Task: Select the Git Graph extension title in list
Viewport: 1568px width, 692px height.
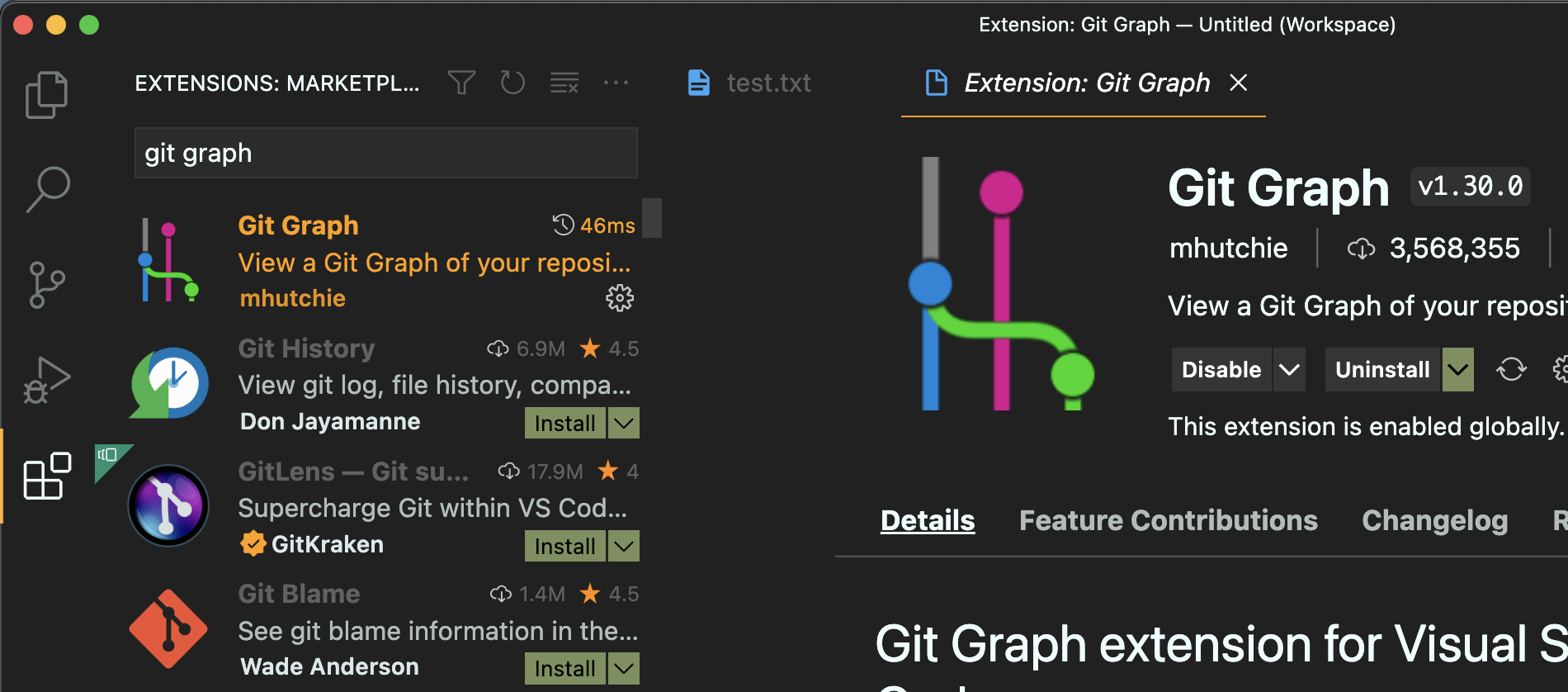Action: (x=298, y=225)
